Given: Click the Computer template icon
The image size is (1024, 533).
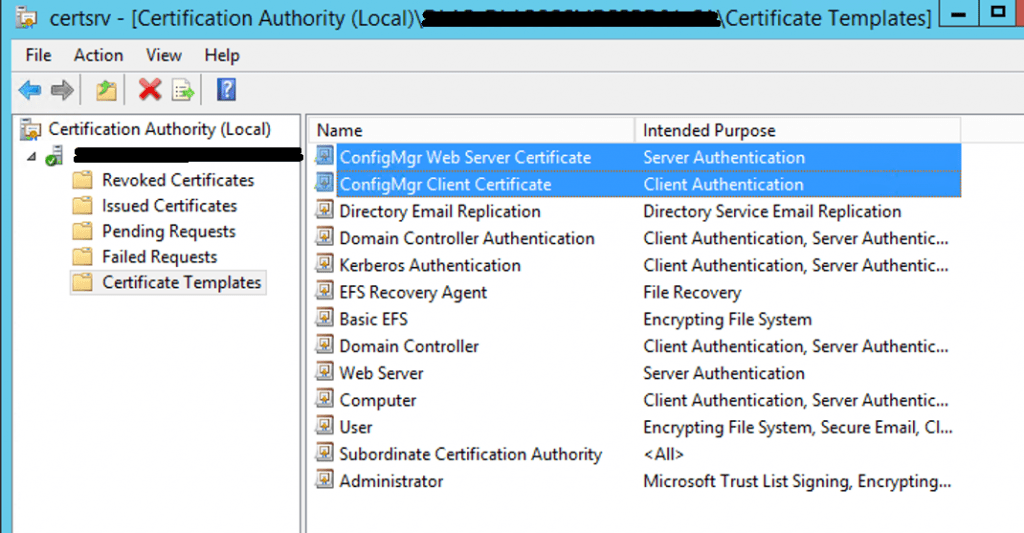Looking at the screenshot, I should click(325, 398).
